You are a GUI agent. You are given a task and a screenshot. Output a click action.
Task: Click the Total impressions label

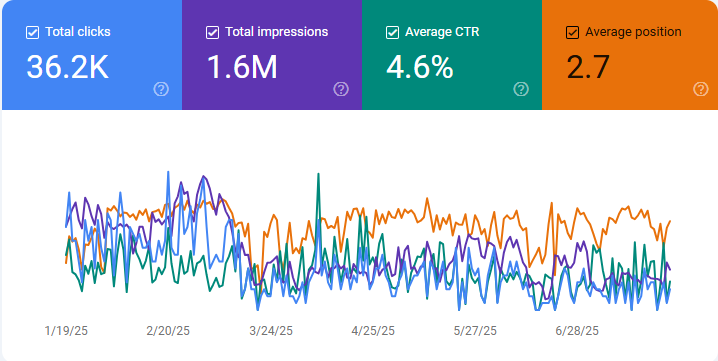[x=277, y=32]
